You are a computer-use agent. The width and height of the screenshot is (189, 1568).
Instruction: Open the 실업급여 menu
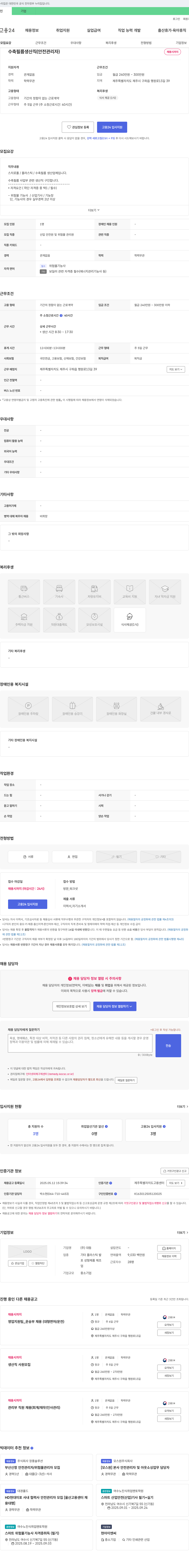click(94, 30)
